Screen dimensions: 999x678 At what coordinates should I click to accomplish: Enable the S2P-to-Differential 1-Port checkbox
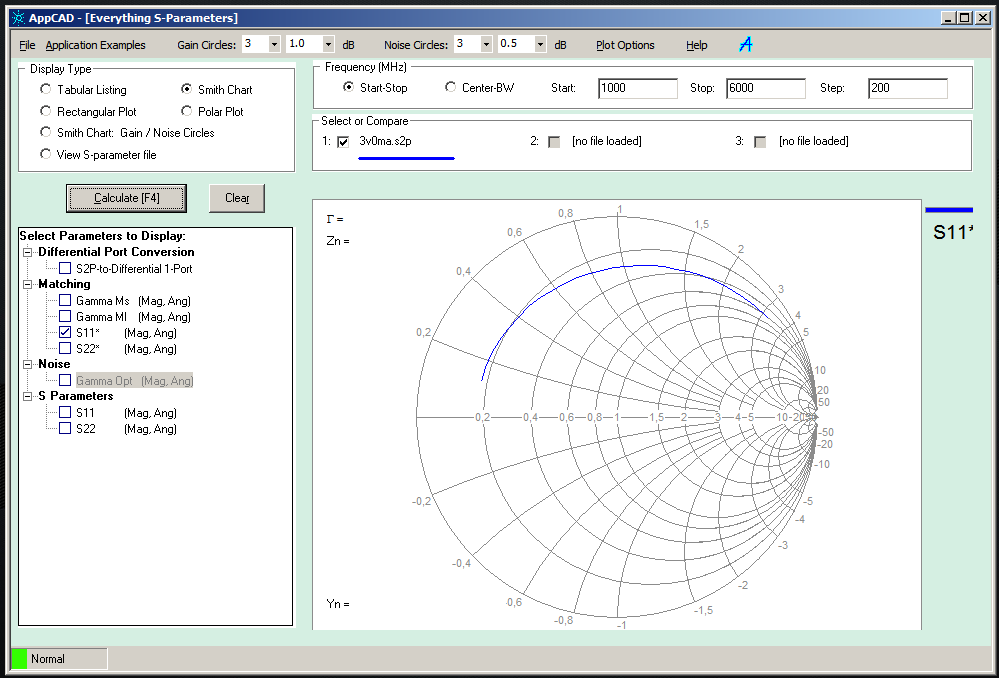pyautogui.click(x=65, y=268)
